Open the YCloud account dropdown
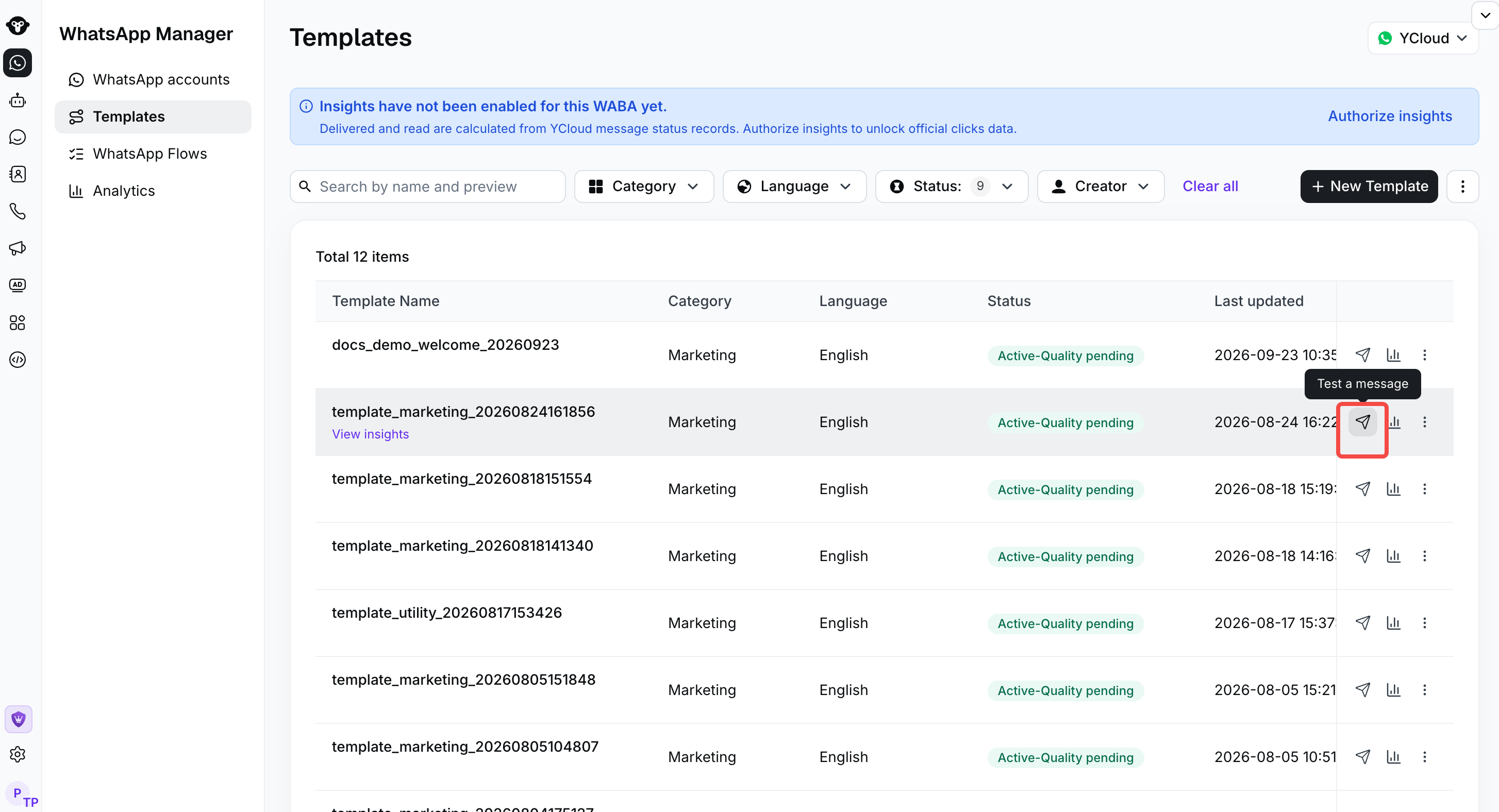 (1422, 39)
